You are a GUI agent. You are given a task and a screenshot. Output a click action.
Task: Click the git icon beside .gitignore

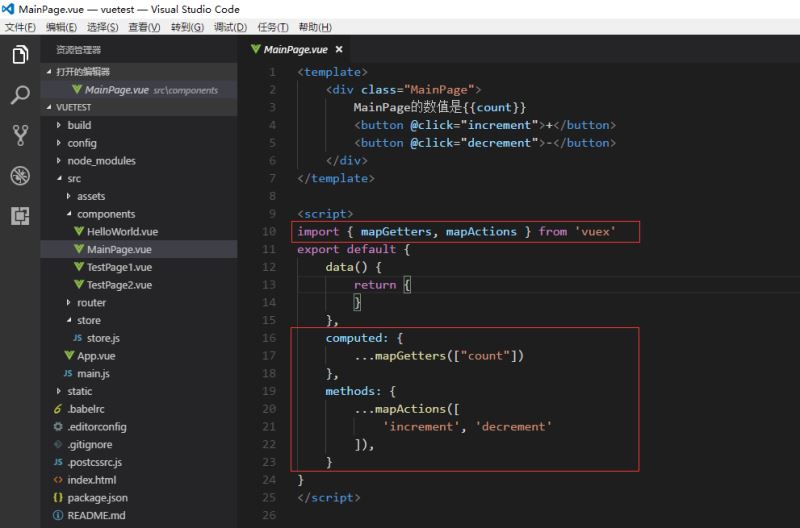click(58, 444)
